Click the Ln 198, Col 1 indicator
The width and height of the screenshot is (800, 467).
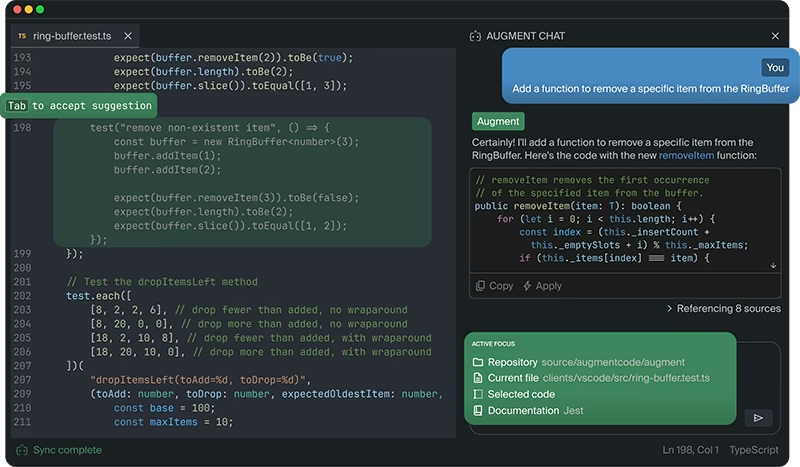click(690, 450)
